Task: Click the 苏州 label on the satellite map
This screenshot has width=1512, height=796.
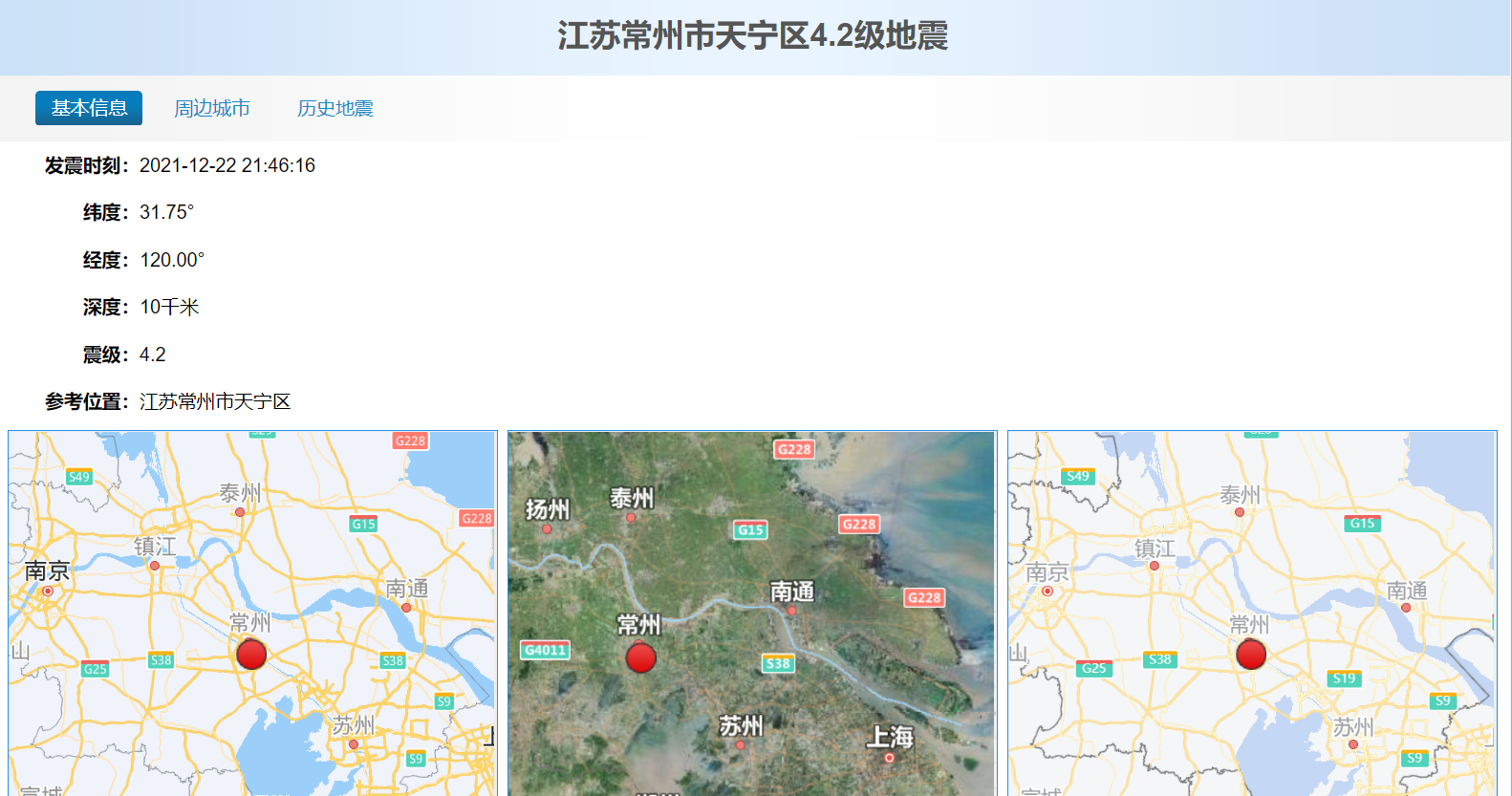Action: point(741,726)
